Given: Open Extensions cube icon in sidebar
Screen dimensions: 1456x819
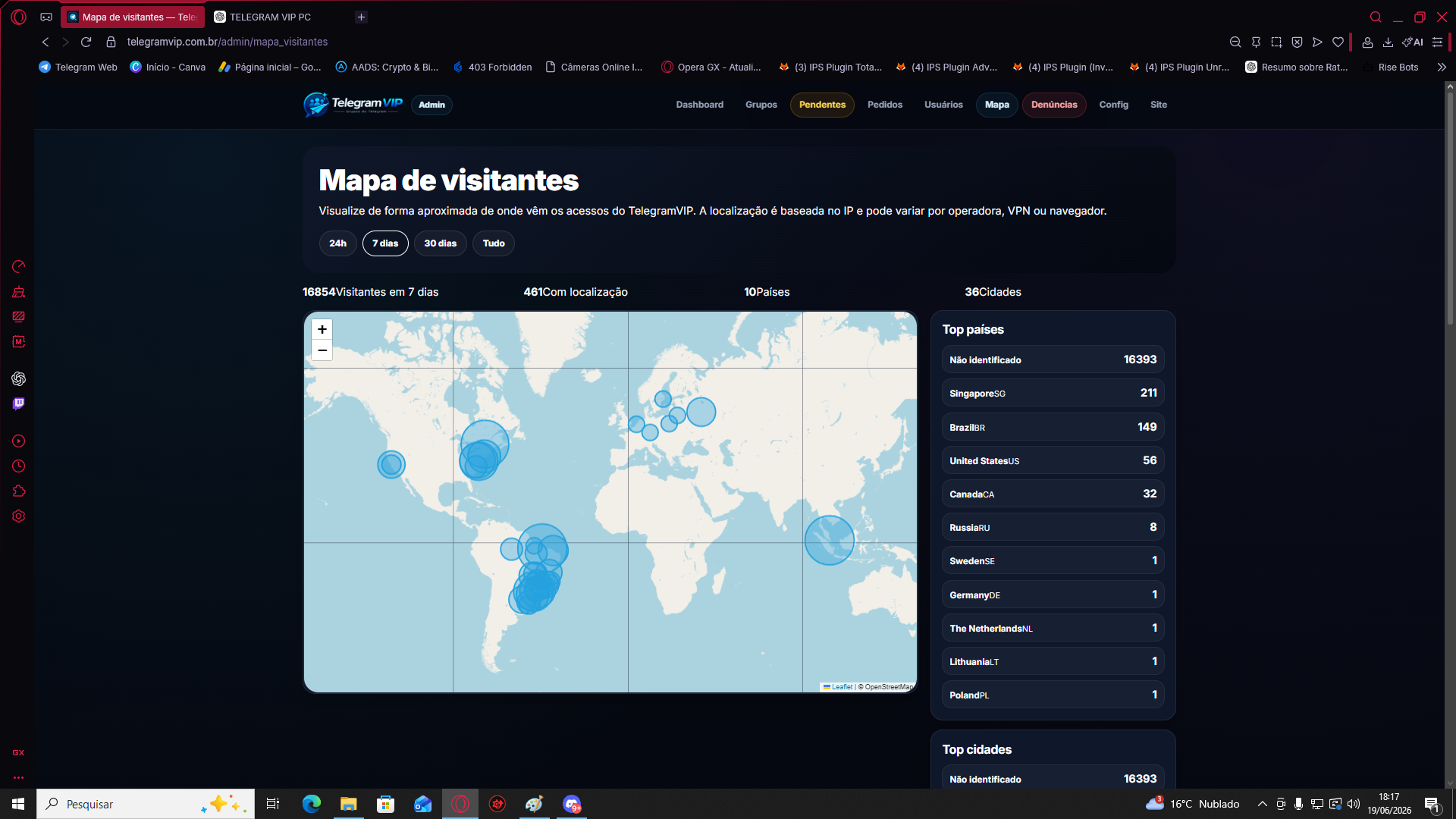Looking at the screenshot, I should point(19,491).
